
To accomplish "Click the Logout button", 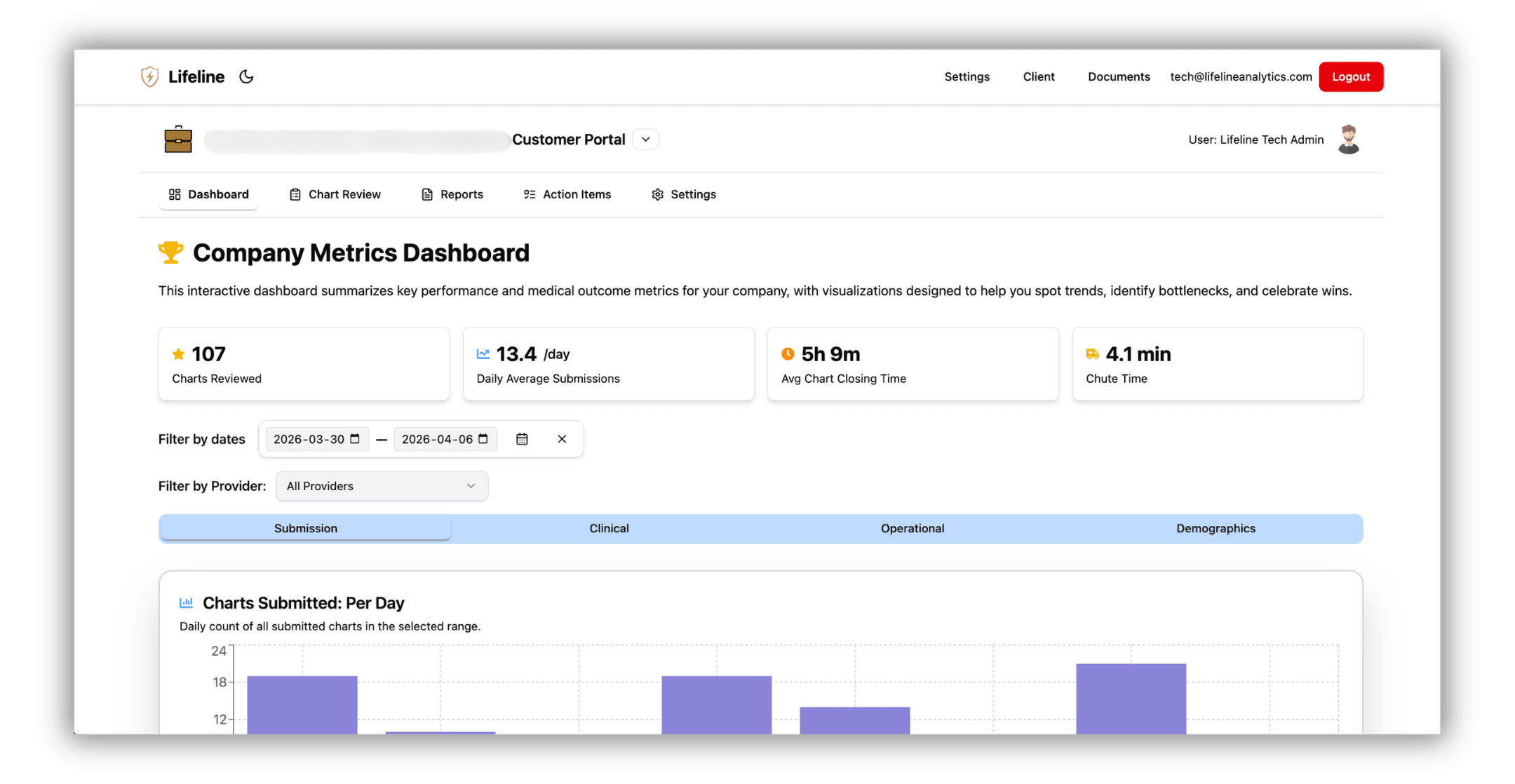I will coord(1350,76).
